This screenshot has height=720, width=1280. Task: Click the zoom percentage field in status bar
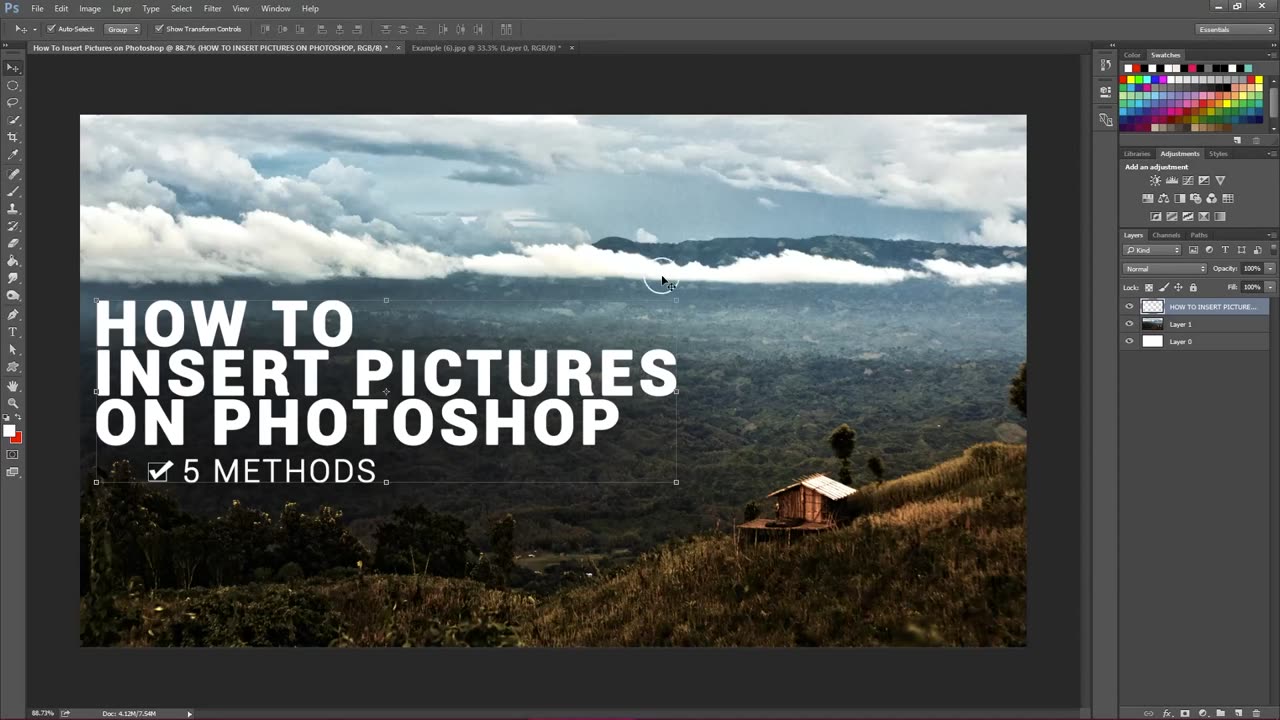tap(43, 713)
